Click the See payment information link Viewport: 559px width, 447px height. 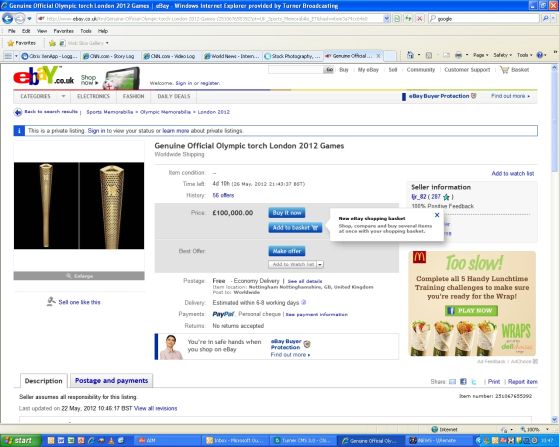(x=317, y=314)
